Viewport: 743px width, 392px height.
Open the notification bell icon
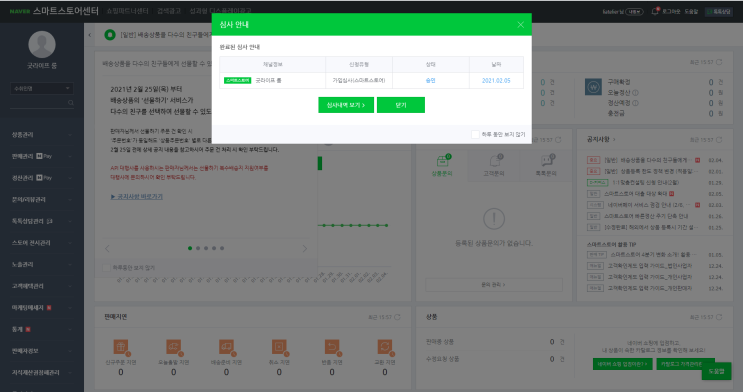pyautogui.click(x=655, y=11)
